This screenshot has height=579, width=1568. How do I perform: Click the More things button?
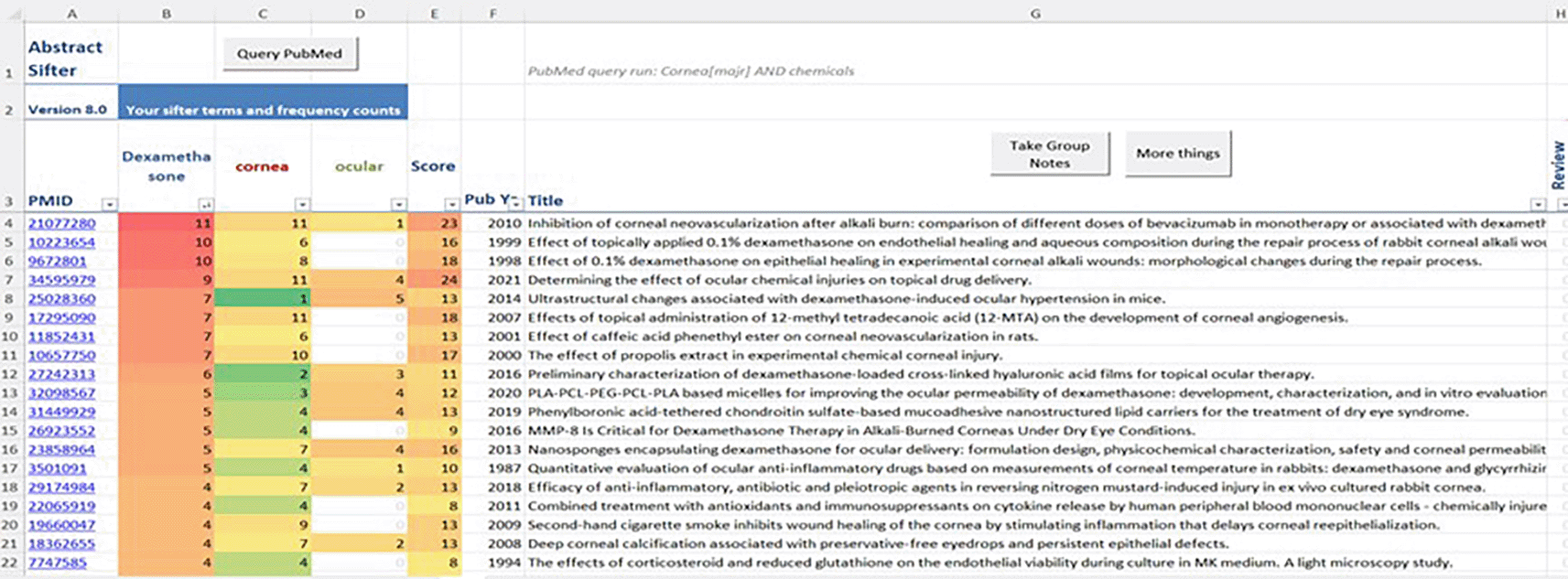[x=1178, y=154]
